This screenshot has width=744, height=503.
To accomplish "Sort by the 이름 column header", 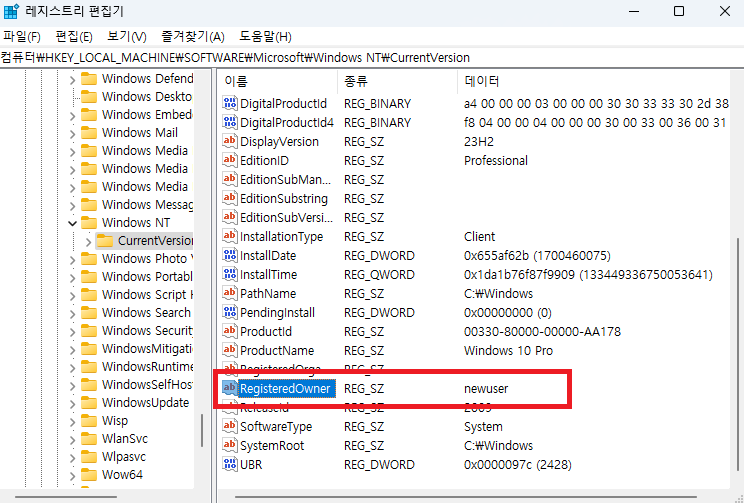I will [x=278, y=81].
